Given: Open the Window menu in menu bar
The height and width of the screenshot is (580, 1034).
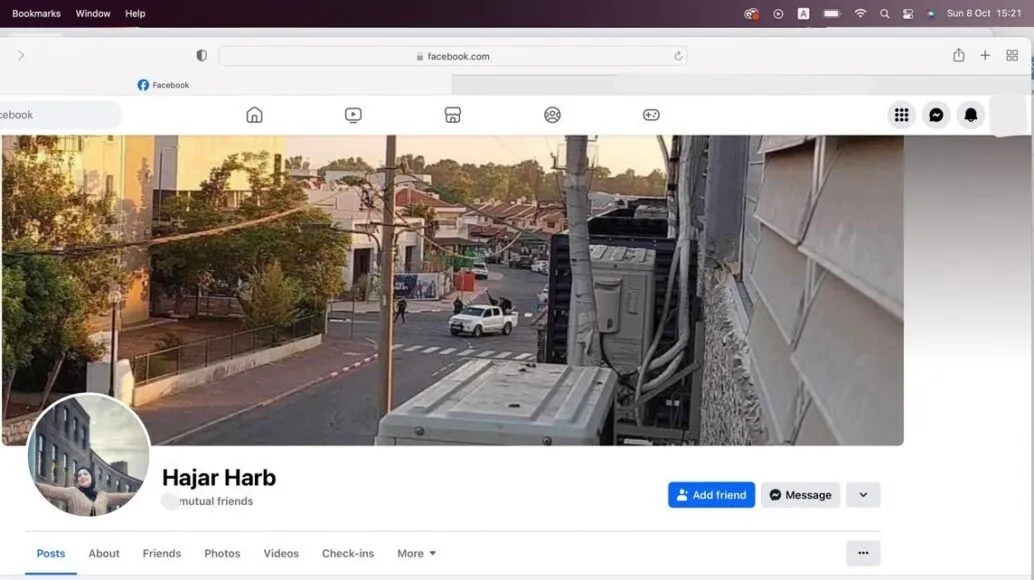Looking at the screenshot, I should point(93,13).
